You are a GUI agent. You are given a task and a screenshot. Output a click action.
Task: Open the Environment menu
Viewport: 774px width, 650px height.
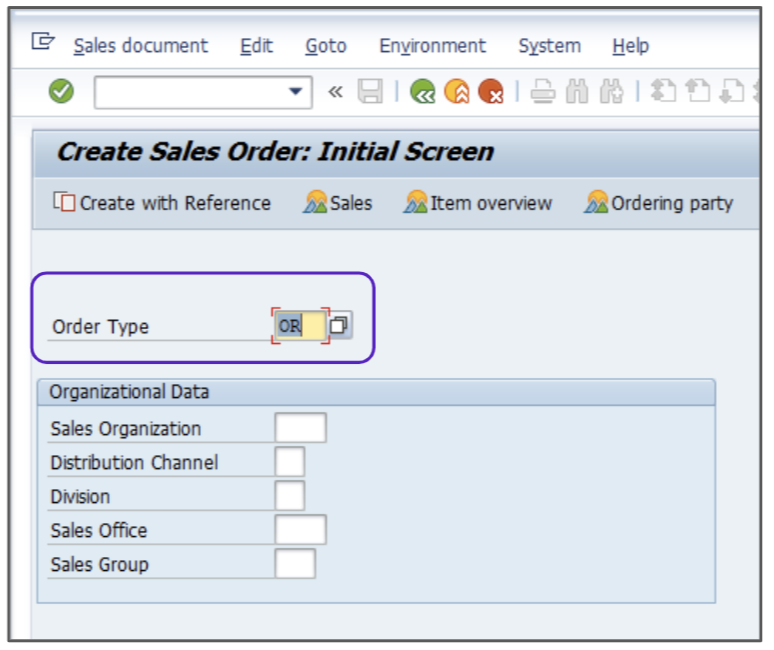(432, 46)
